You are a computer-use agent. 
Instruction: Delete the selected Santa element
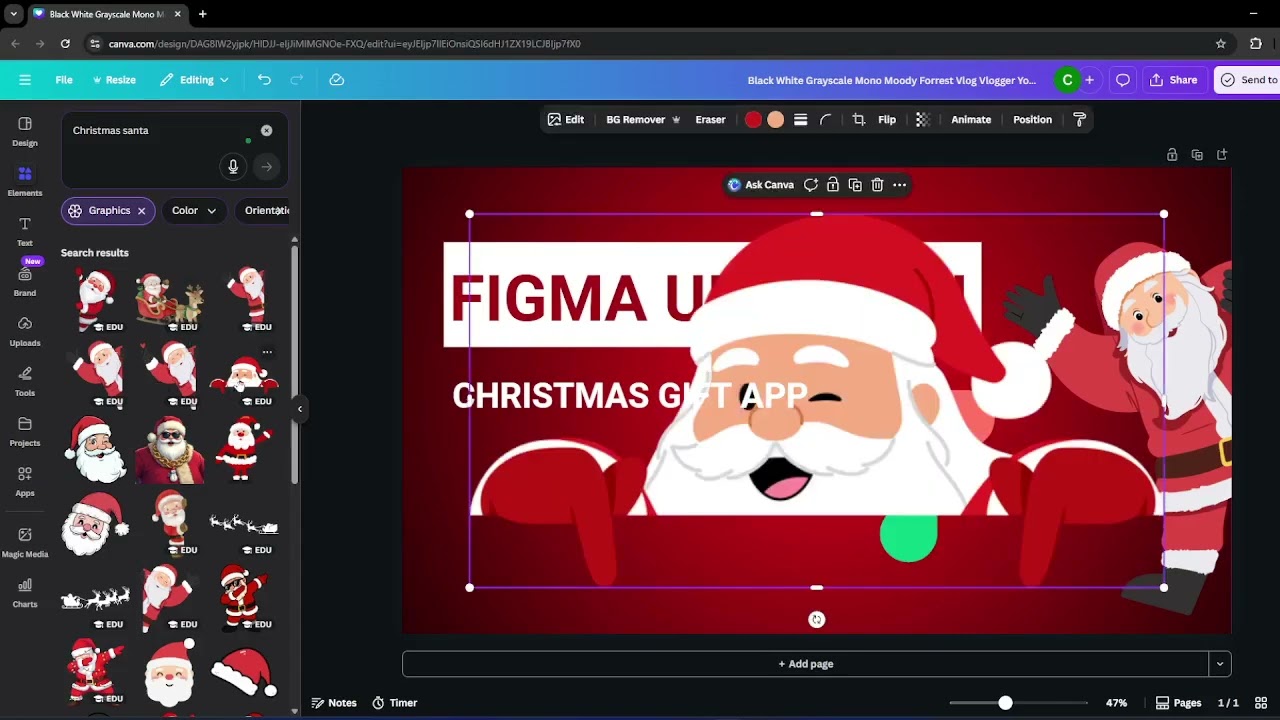[x=877, y=185]
